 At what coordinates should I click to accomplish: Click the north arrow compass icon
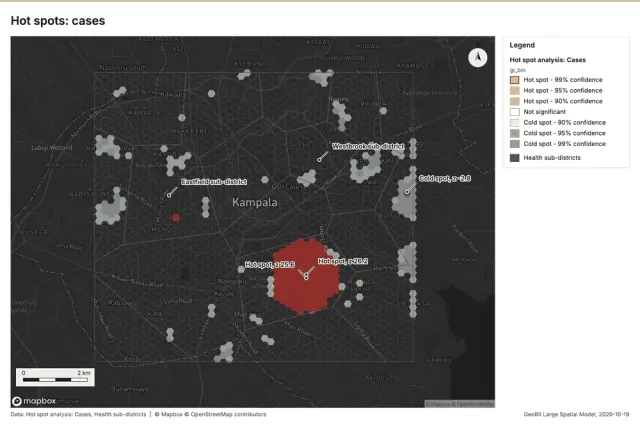pos(478,58)
